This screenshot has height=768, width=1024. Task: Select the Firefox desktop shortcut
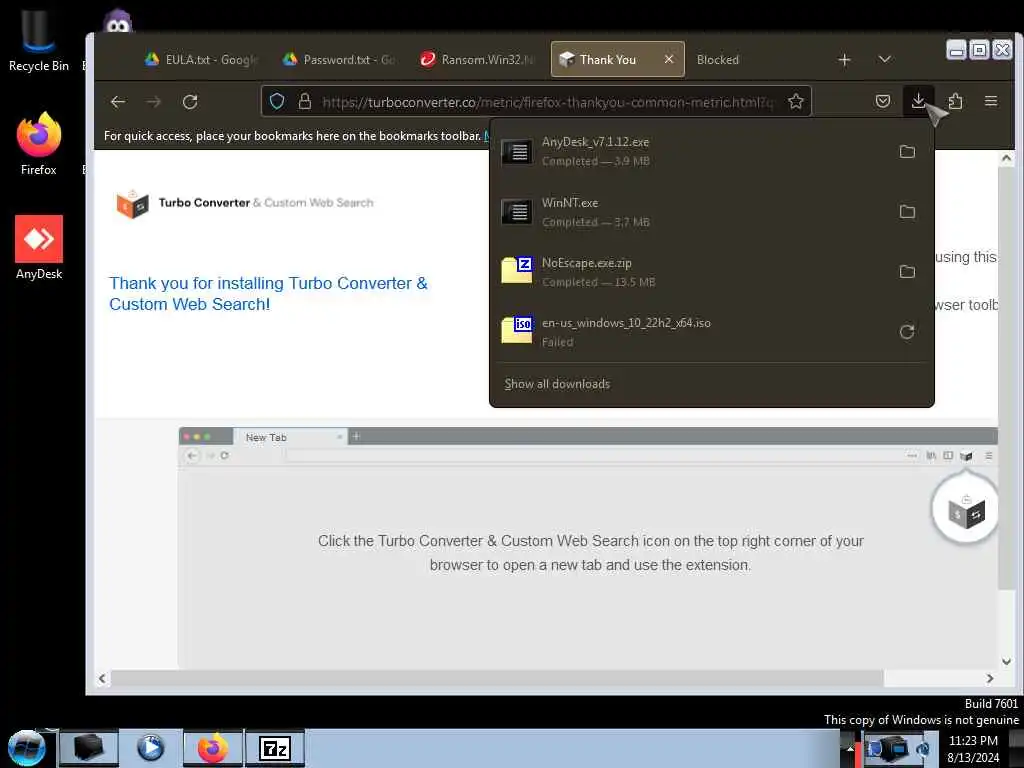coord(39,144)
